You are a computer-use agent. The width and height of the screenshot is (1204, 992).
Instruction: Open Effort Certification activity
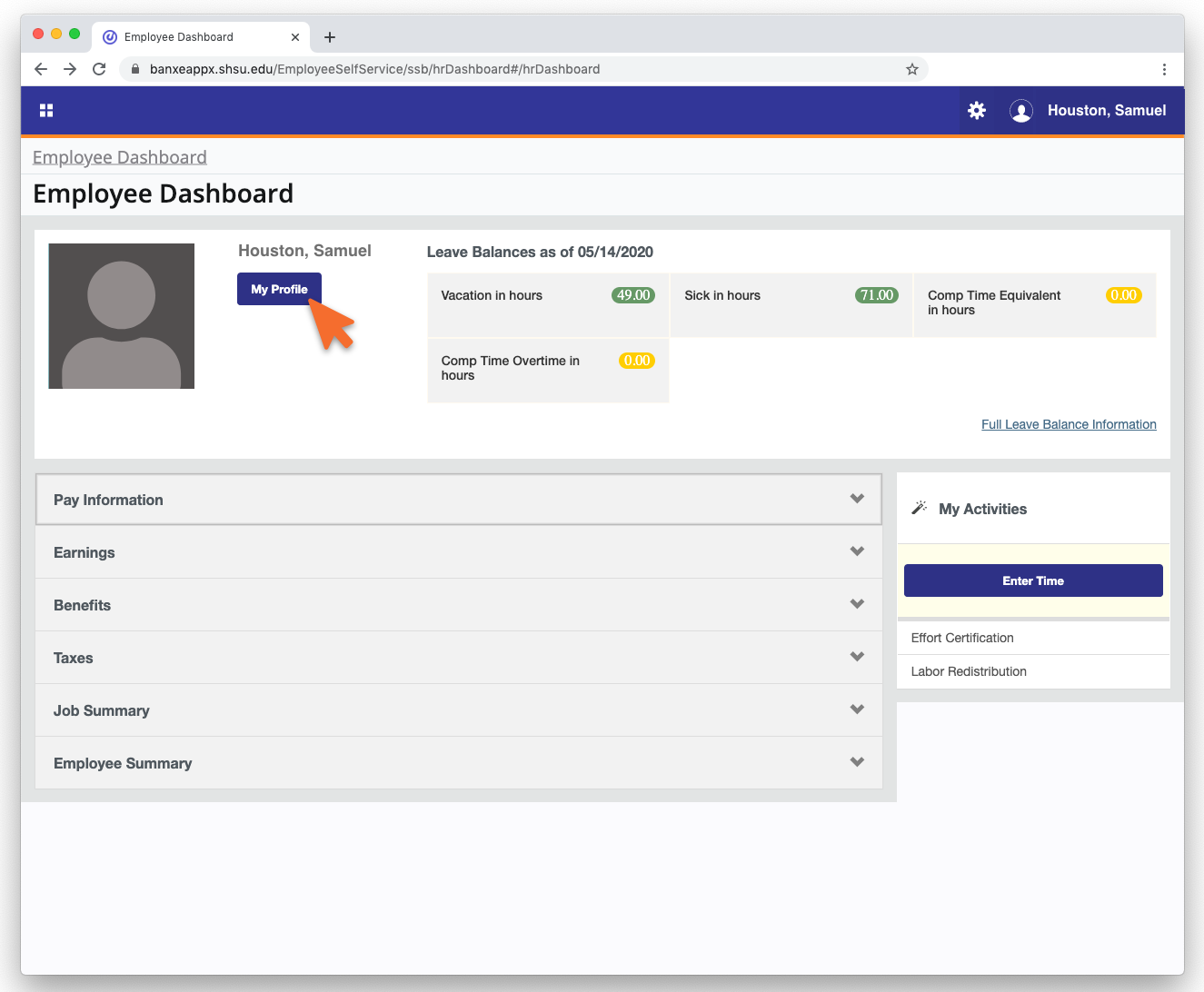(962, 638)
